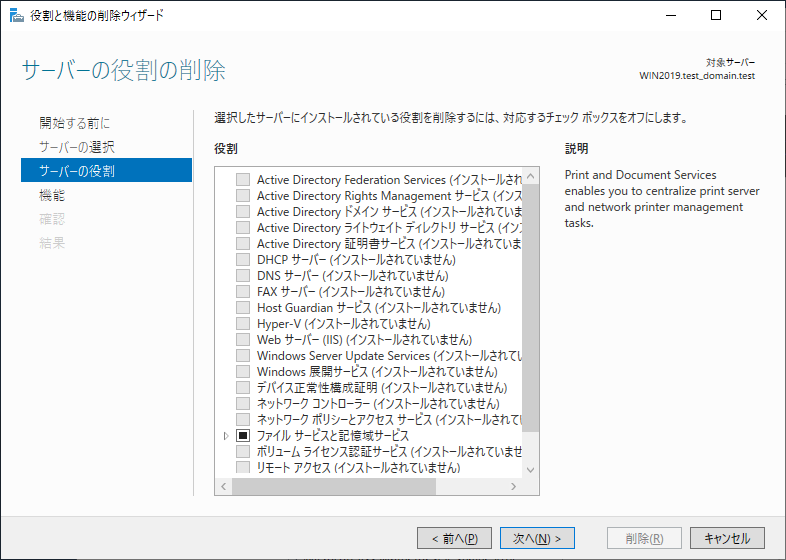Viewport: 786px width, 560px height.
Task: Toggle the Windows 展開サービス checkbox
Action: (243, 371)
